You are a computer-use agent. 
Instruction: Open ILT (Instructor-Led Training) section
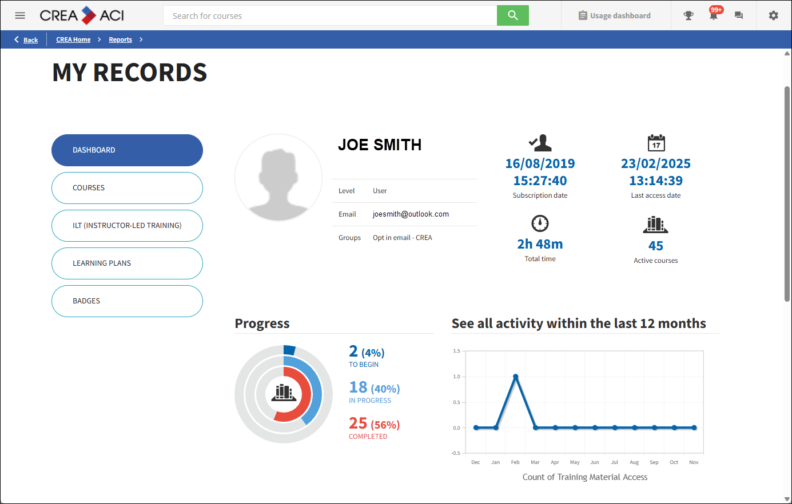point(127,226)
